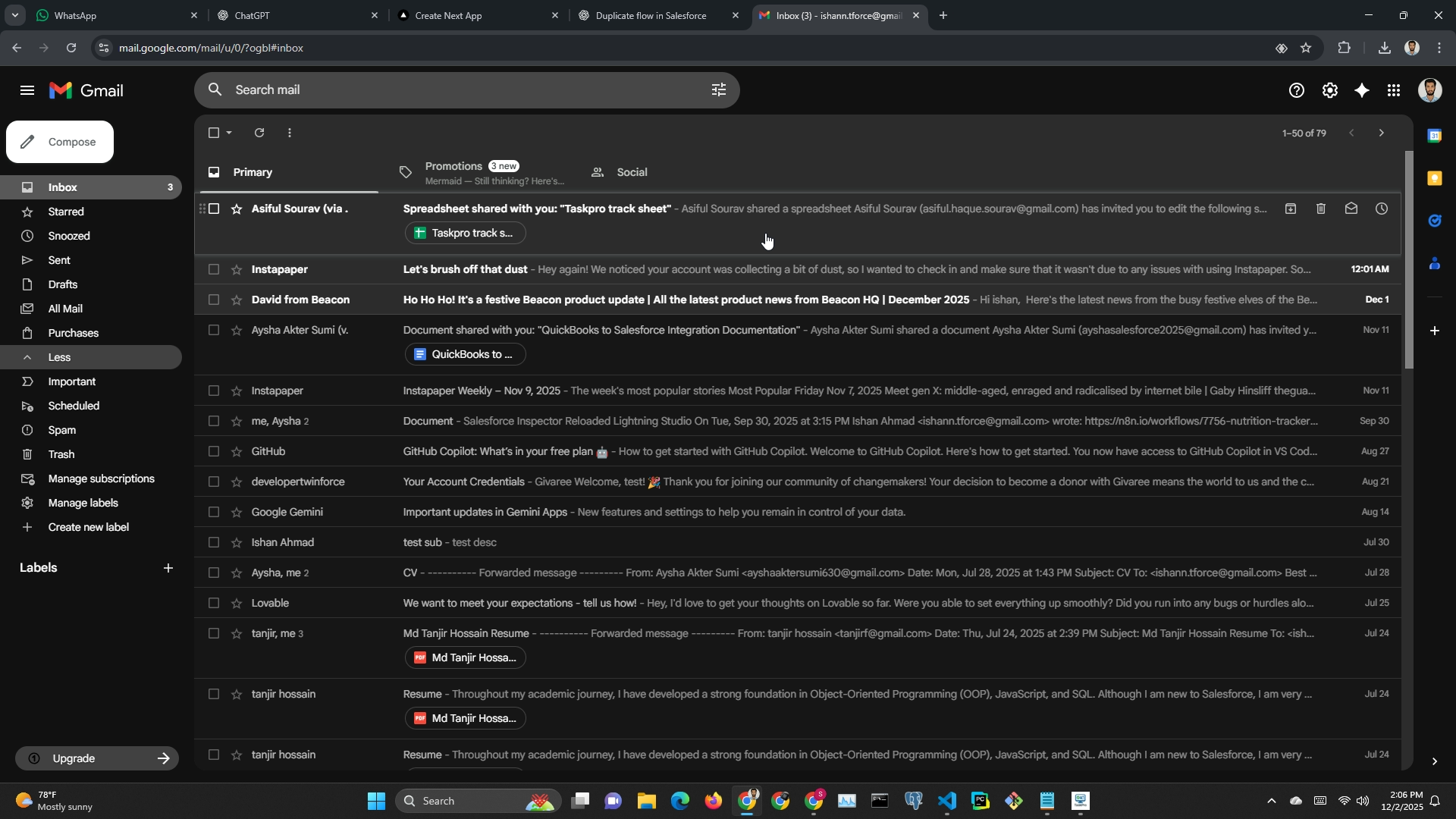Select the Instapaper 'Let's brush off' email checkbox
The width and height of the screenshot is (1456, 819).
click(214, 269)
